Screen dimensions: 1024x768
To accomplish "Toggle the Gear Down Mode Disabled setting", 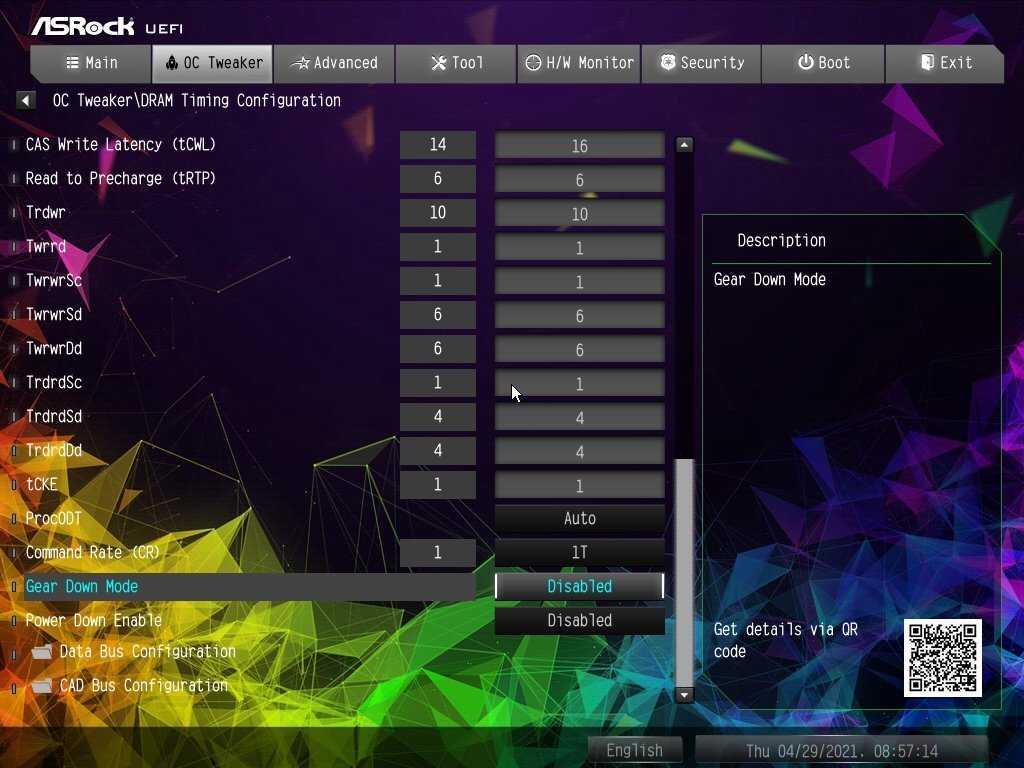I will [580, 587].
